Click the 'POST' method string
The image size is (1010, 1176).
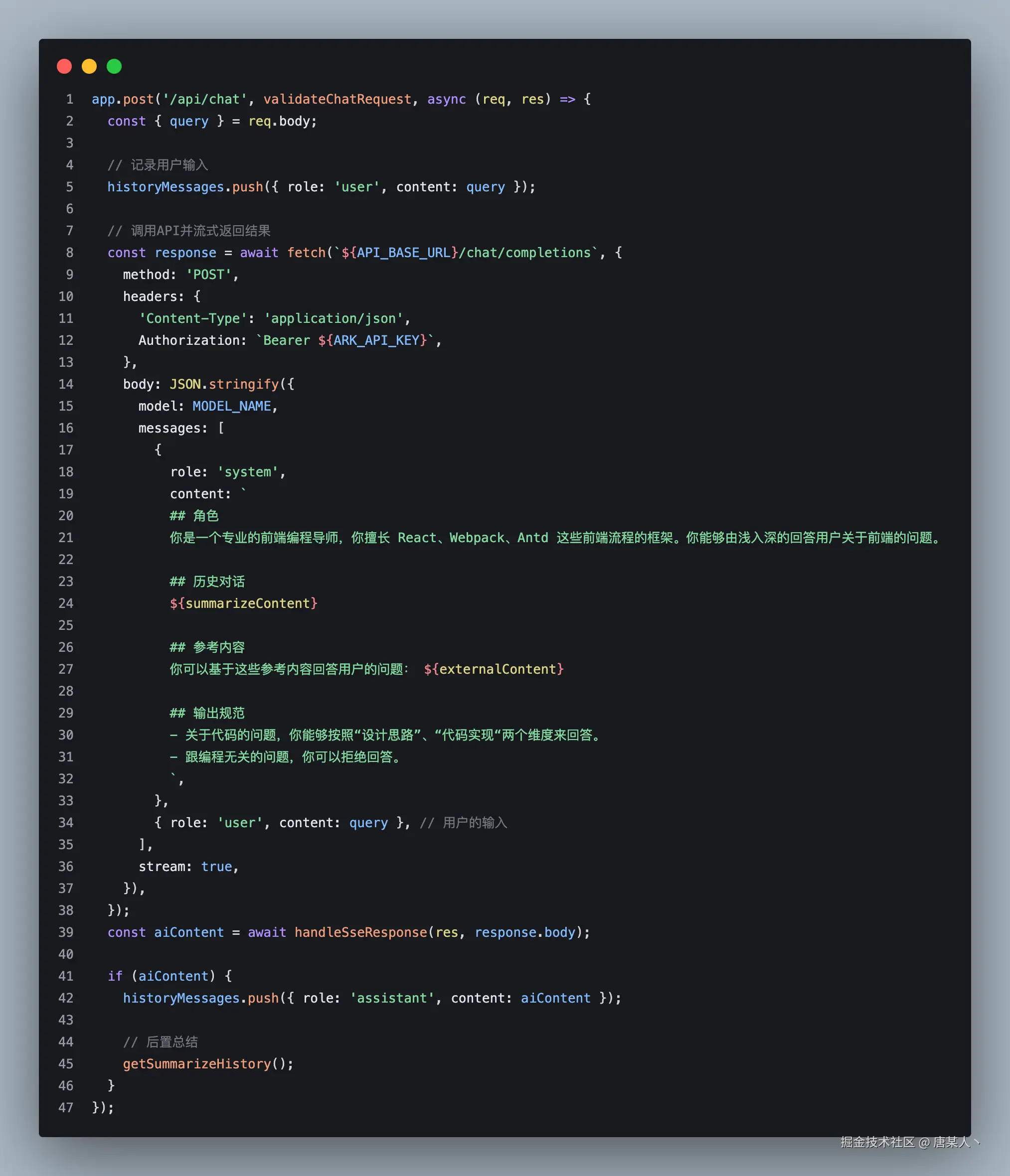[208, 275]
